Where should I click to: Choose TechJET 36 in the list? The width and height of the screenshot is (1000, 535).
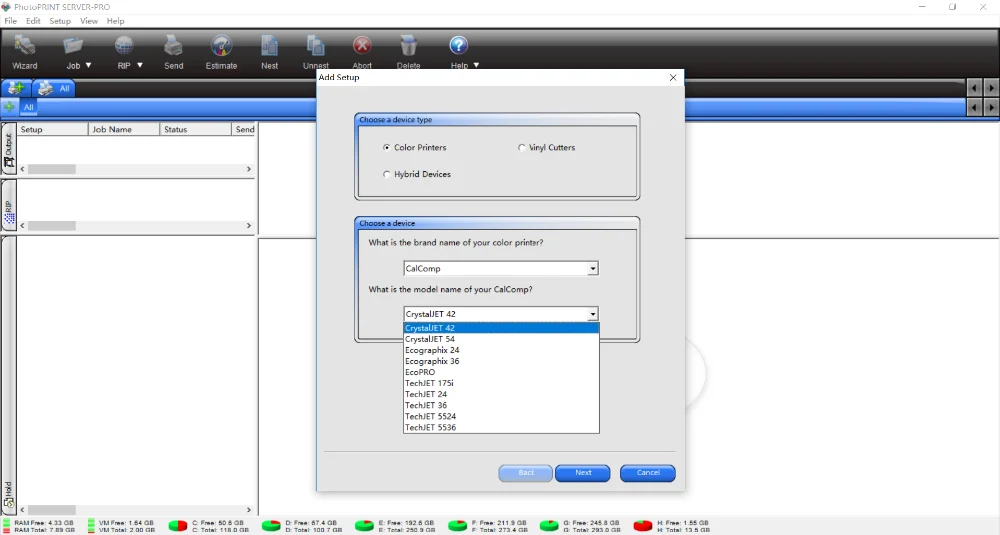tap(501, 405)
